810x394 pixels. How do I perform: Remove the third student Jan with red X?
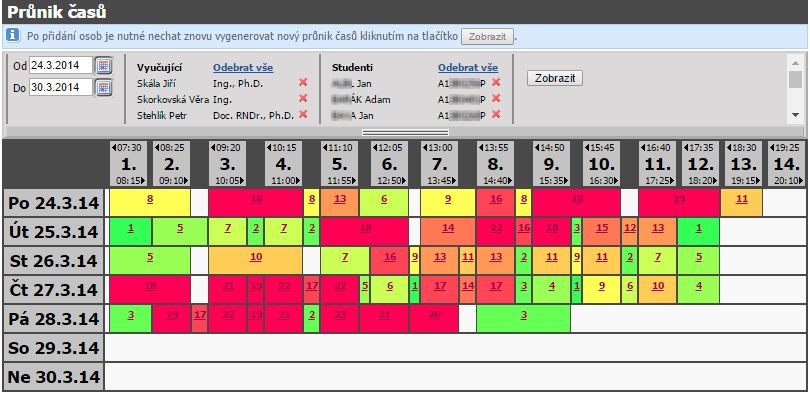click(x=496, y=114)
